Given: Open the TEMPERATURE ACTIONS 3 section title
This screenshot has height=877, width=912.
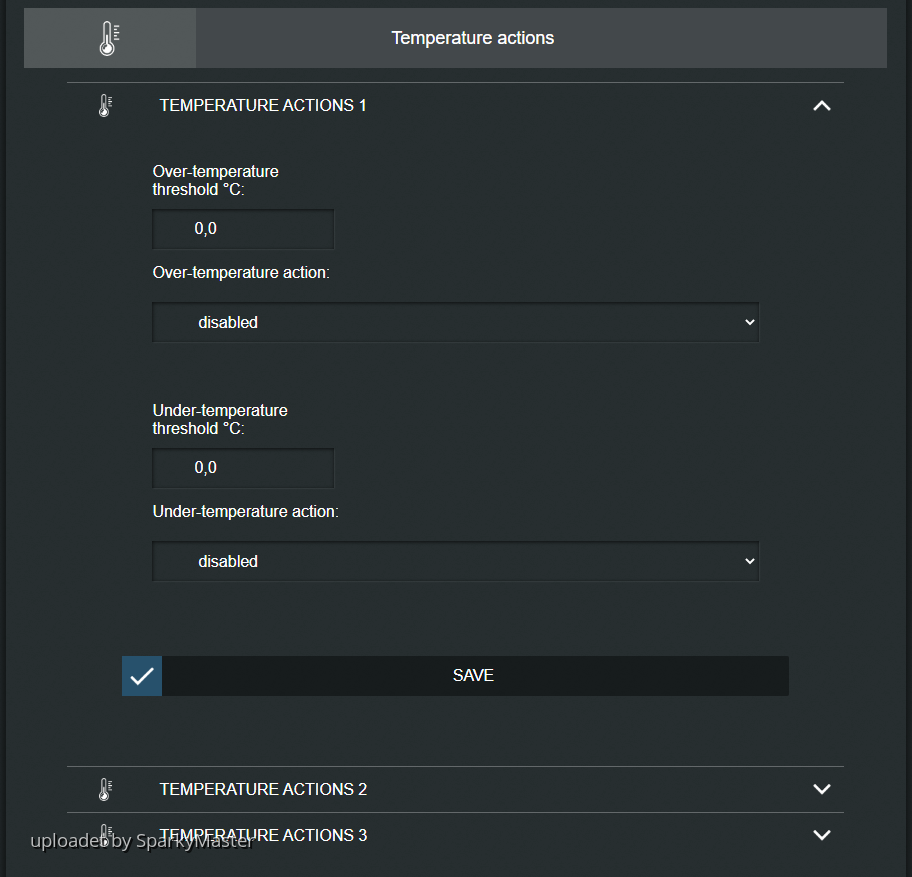Looking at the screenshot, I should 263,835.
